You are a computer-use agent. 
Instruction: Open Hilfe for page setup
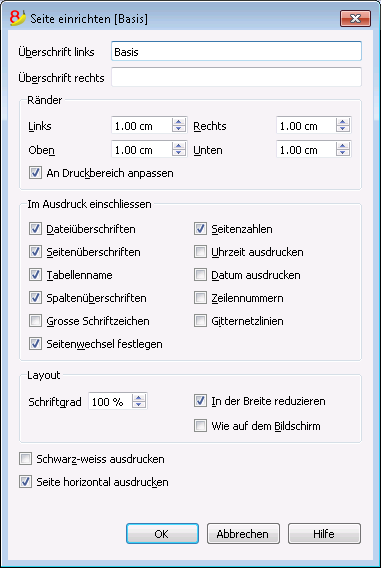tap(324, 534)
